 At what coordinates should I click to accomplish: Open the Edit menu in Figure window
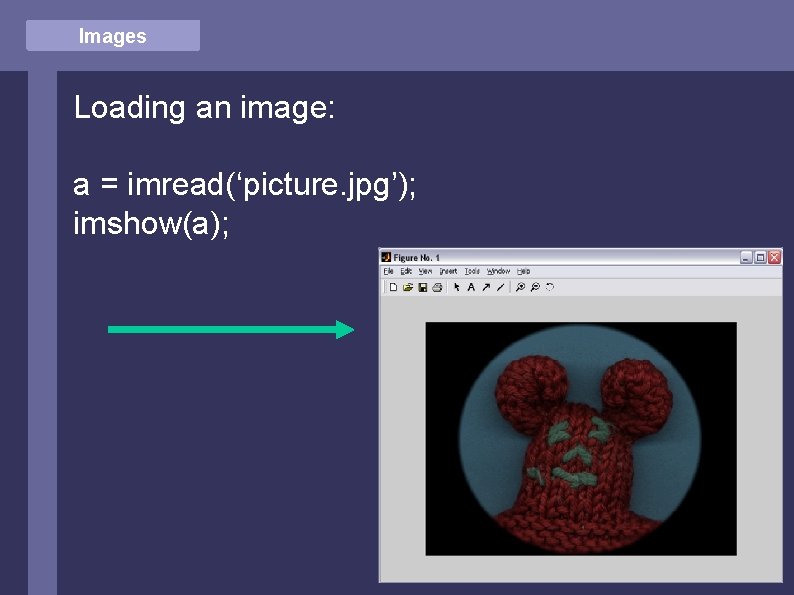(x=406, y=271)
